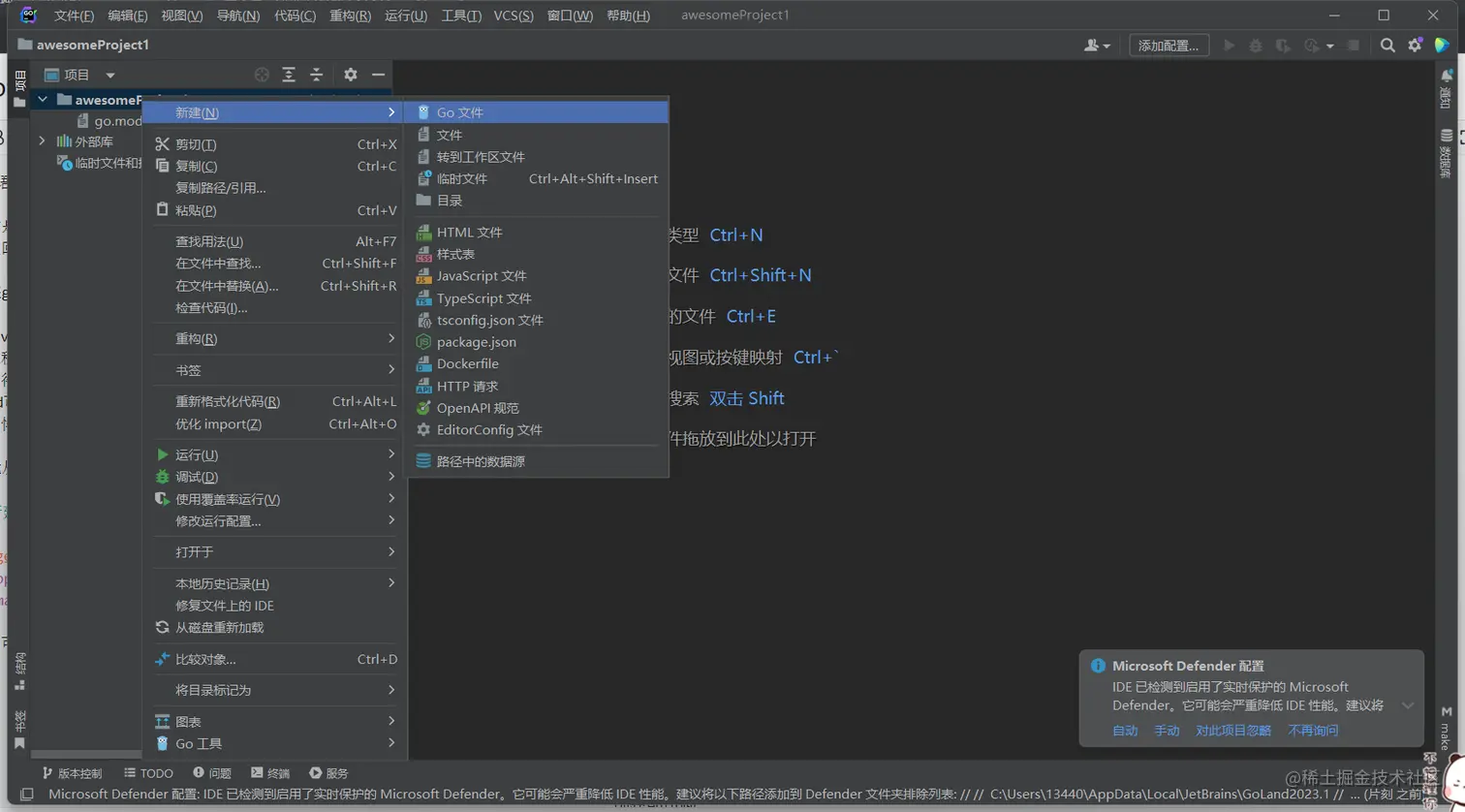Open the user account icon dropdown
The width and height of the screenshot is (1465, 812).
(x=1097, y=46)
